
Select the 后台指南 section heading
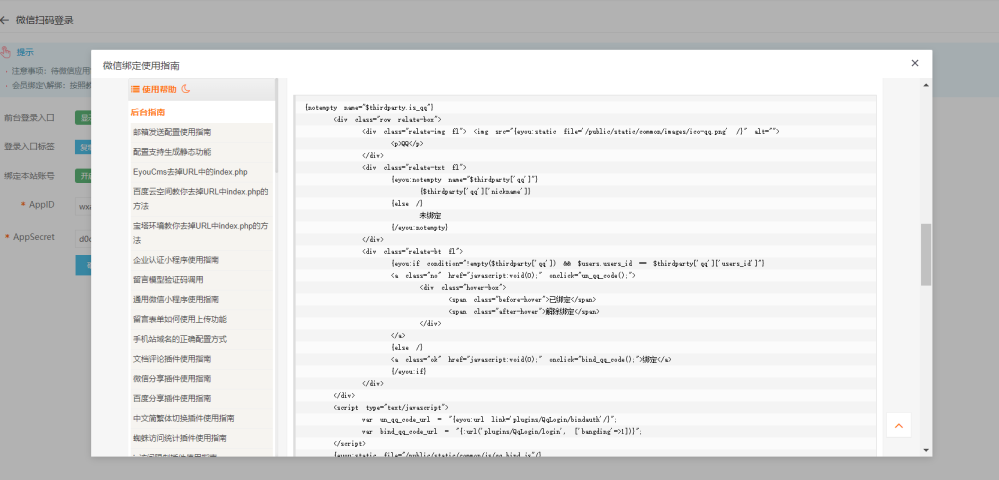pos(148,112)
